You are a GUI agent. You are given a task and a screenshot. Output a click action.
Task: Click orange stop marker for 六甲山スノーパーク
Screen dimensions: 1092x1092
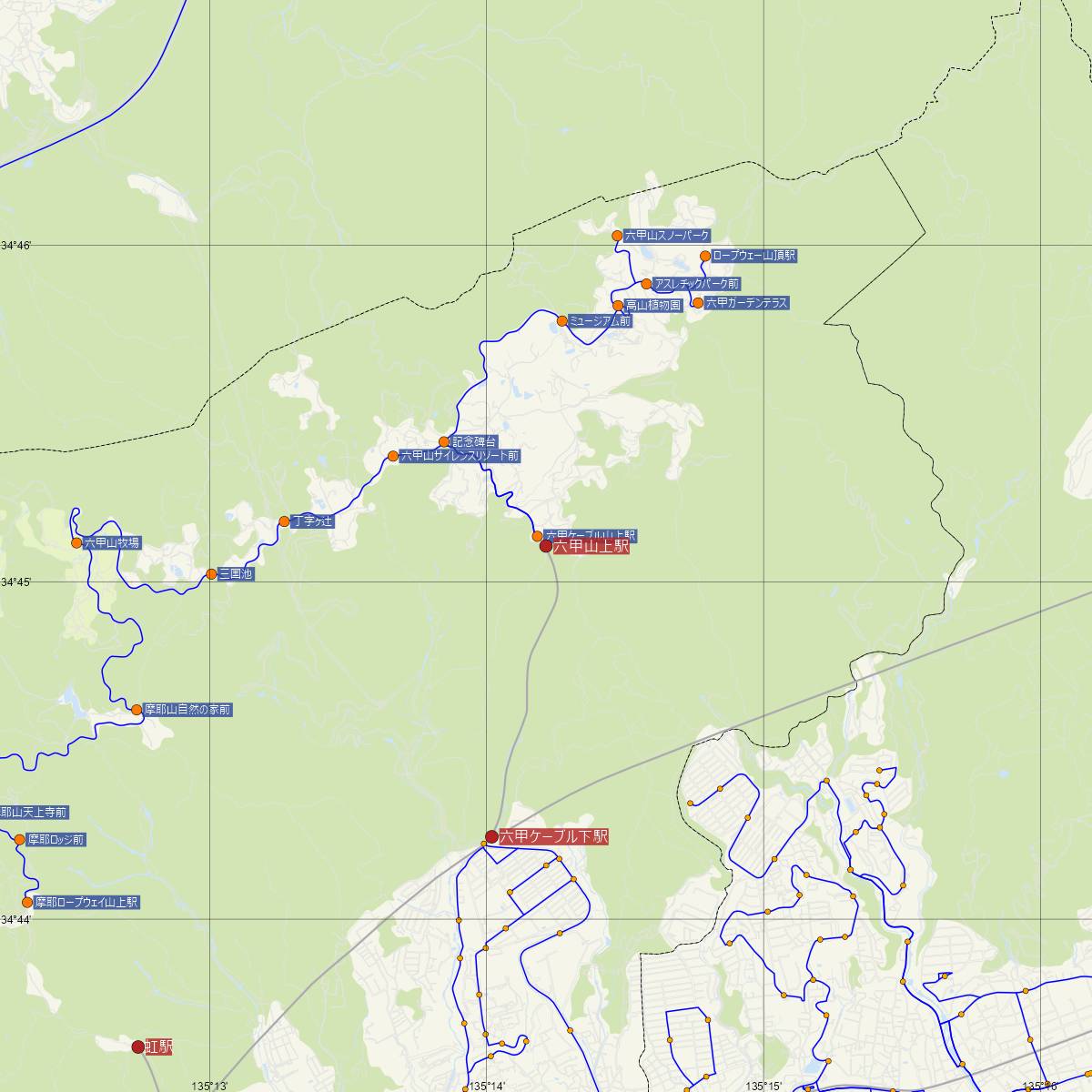click(617, 236)
